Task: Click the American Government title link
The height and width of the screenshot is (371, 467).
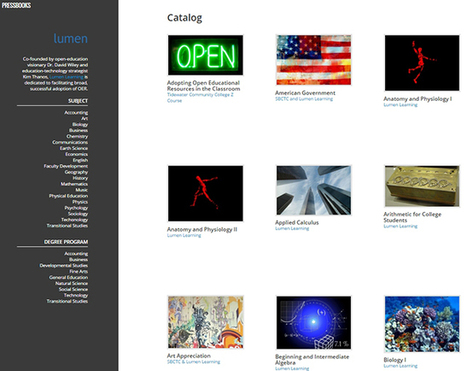Action: coord(305,93)
